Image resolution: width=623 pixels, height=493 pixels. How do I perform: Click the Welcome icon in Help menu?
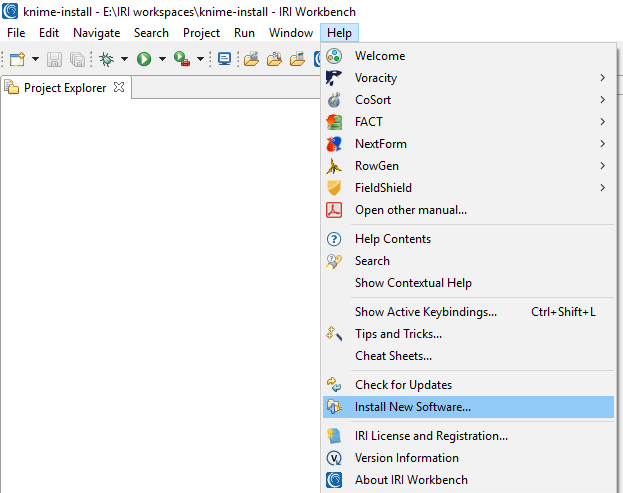(x=334, y=56)
